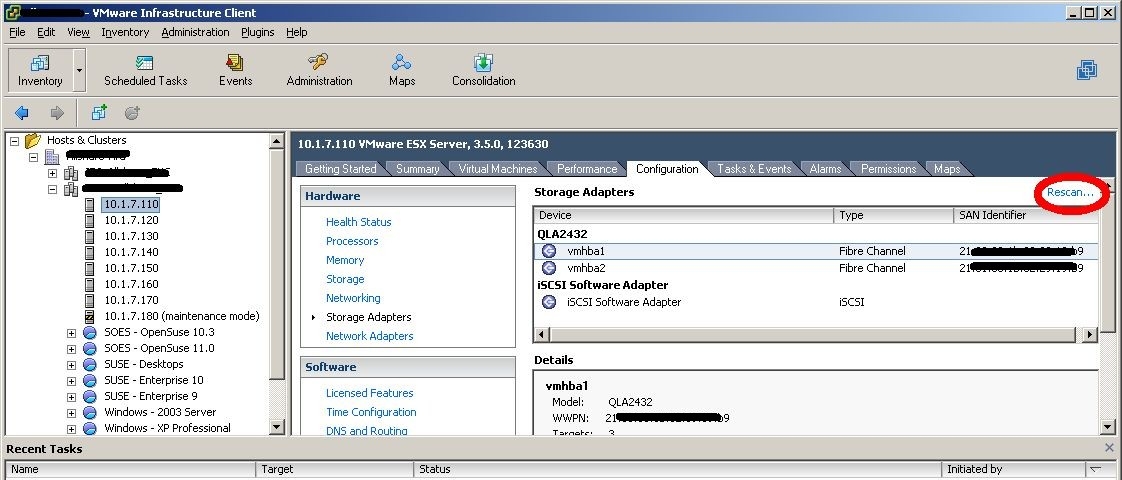Screen dimensions: 1122x480
Task: Open the Processors link
Action: 352,241
